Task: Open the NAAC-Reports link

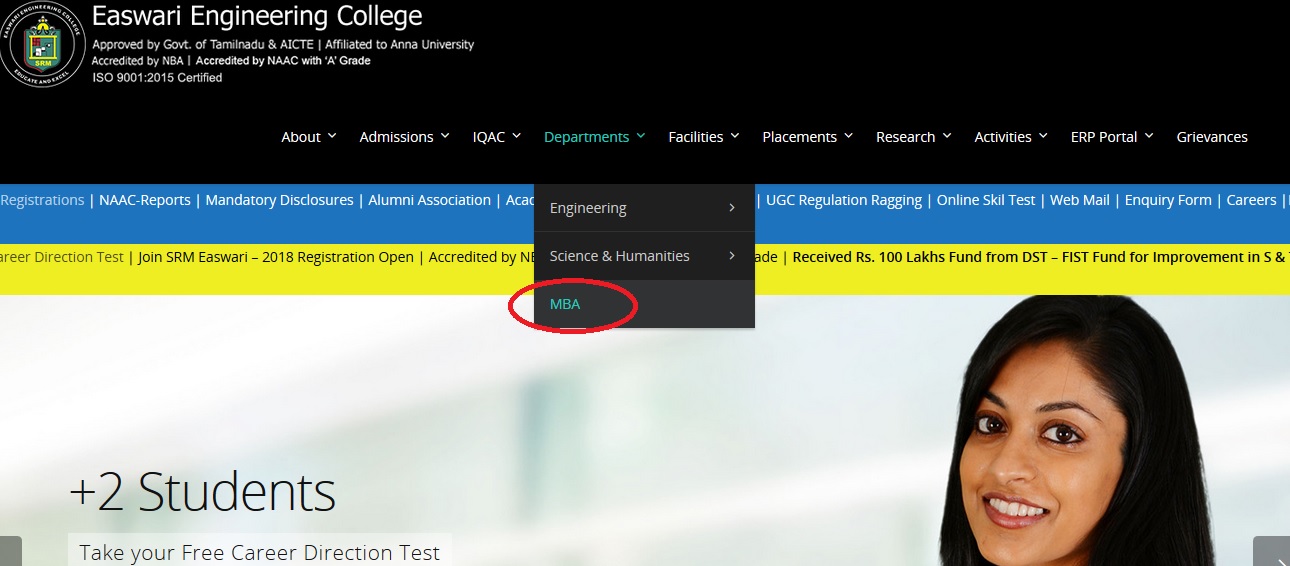Action: coord(145,200)
